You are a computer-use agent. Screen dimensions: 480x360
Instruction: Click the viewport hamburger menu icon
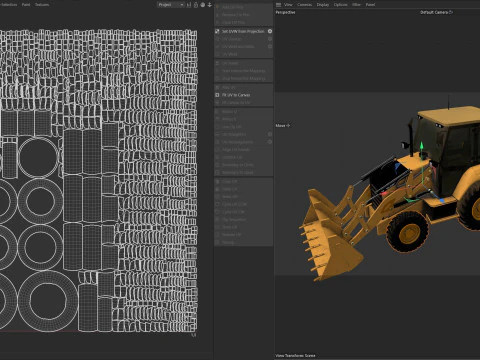(279, 5)
